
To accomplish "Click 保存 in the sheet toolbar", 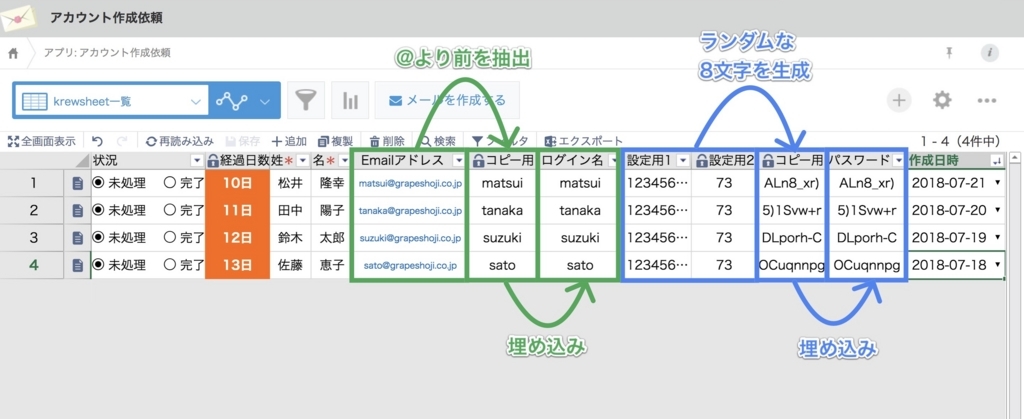I will [x=242, y=141].
